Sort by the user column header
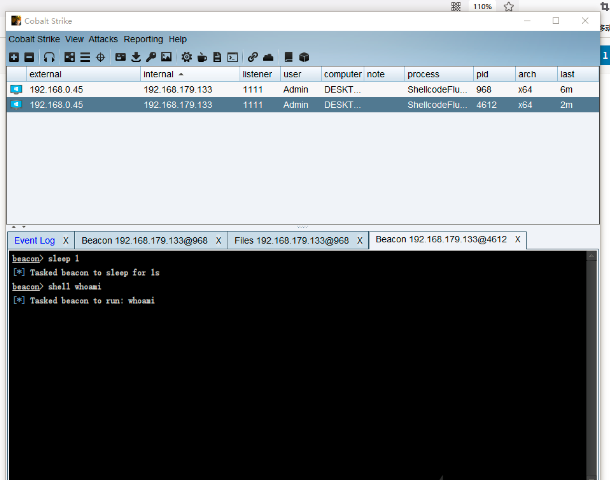The height and width of the screenshot is (480, 610). click(300, 74)
